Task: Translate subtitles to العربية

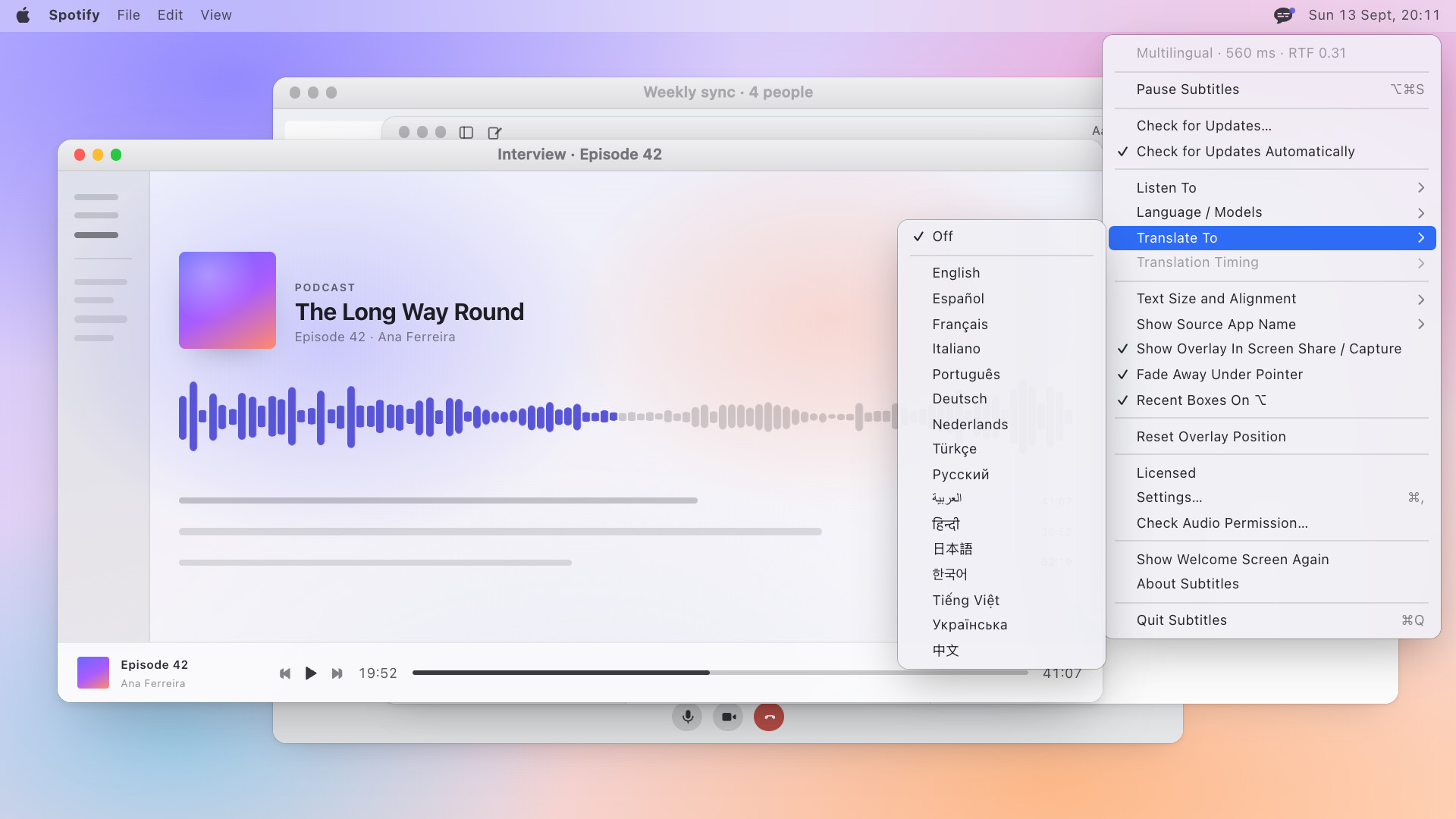Action: pyautogui.click(x=1001, y=499)
